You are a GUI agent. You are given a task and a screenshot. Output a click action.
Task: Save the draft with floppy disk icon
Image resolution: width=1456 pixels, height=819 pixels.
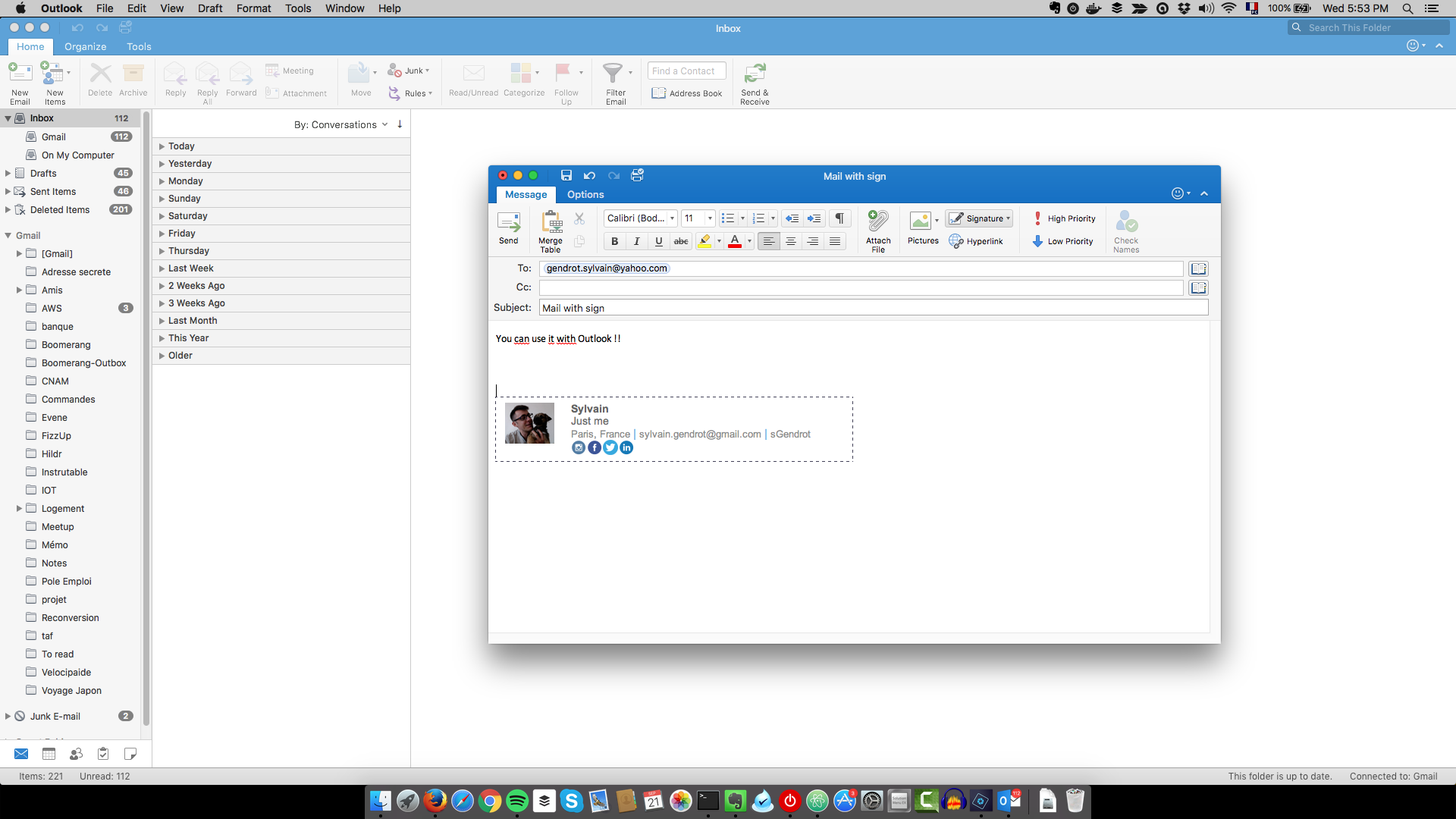pos(566,175)
